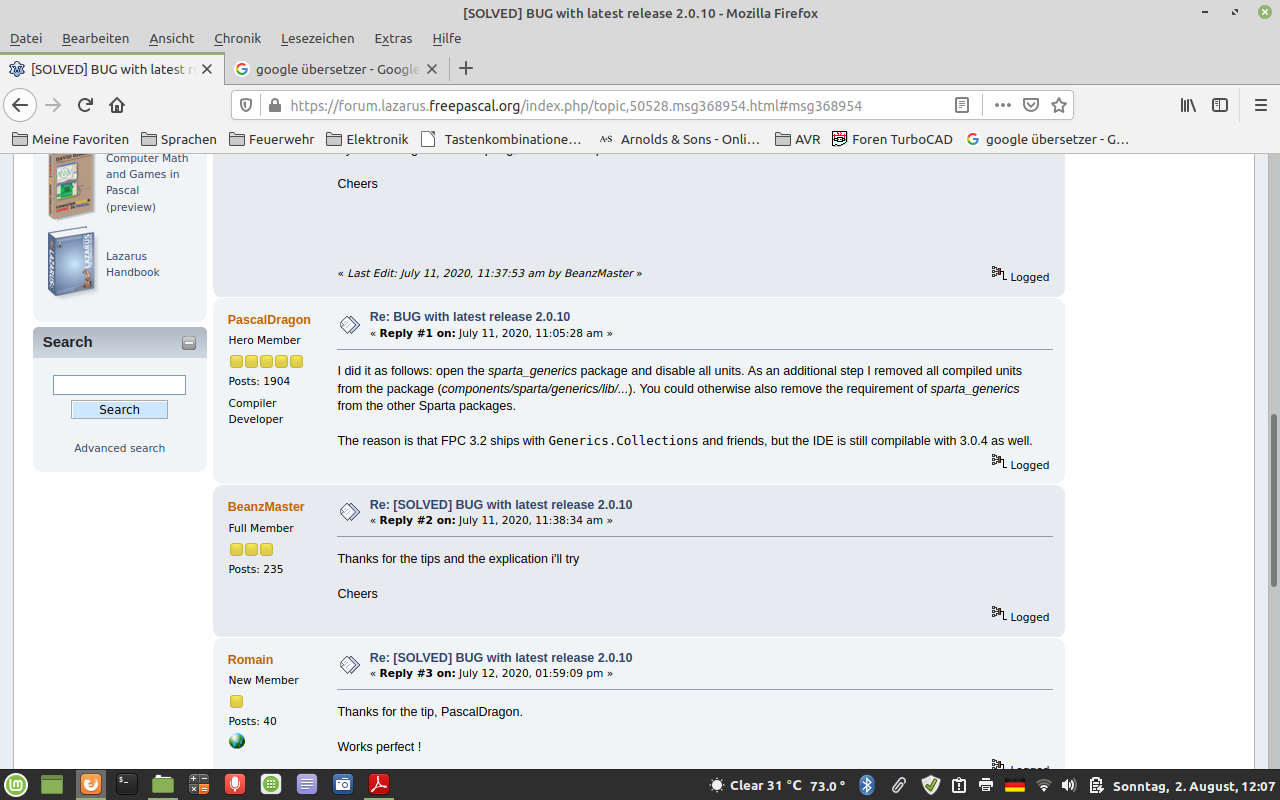Open the Advanced search link

point(119,448)
